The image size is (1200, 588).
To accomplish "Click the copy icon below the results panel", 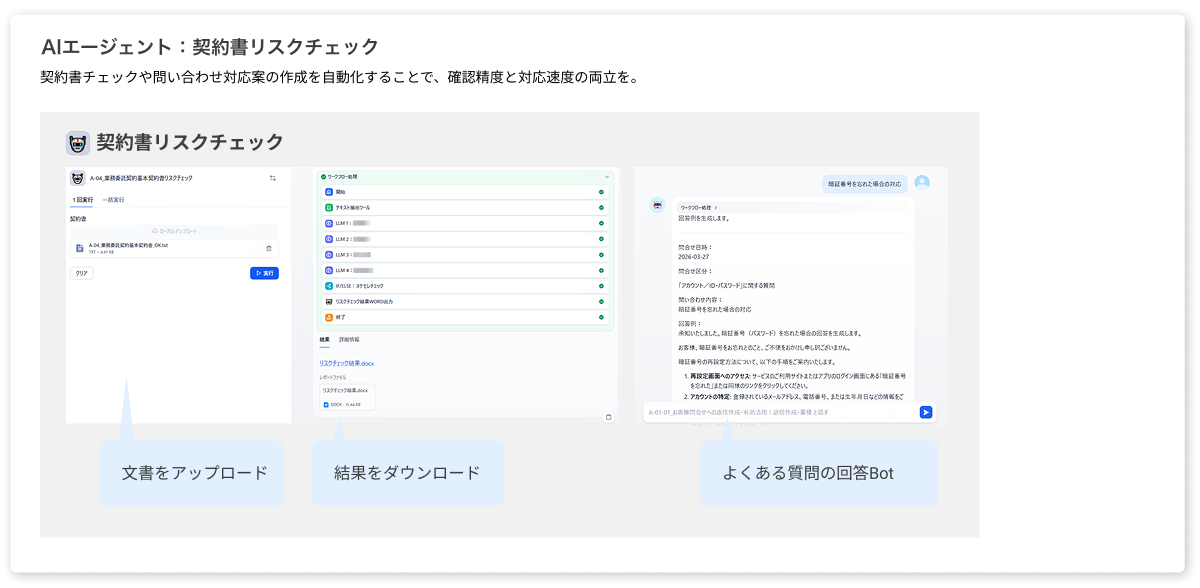I will coord(608,418).
